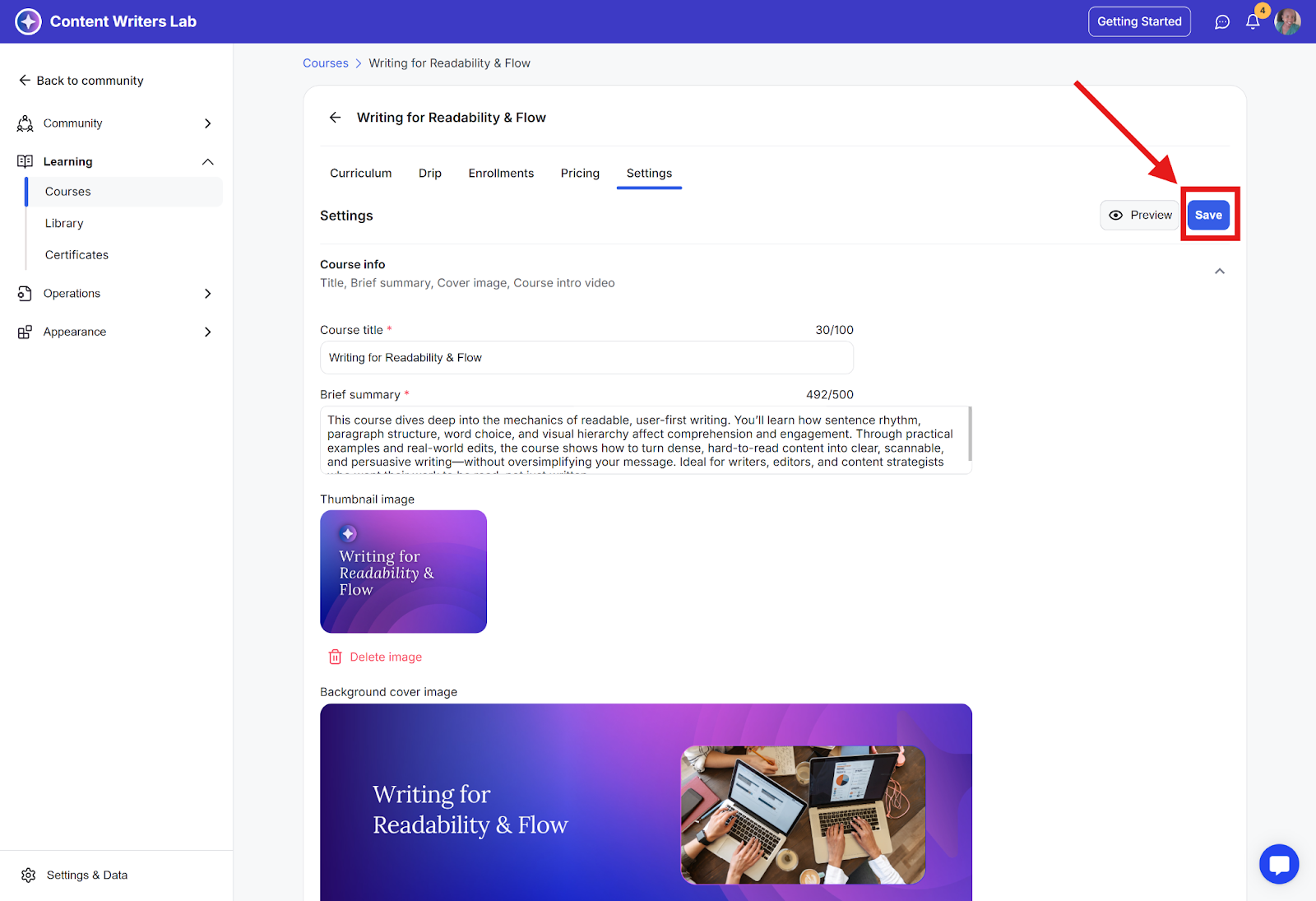Switch to the Drip tab

[430, 173]
